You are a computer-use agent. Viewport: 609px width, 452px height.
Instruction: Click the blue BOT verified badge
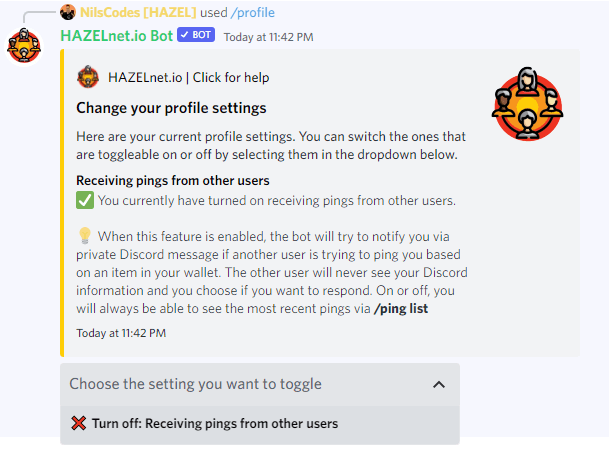pos(196,35)
